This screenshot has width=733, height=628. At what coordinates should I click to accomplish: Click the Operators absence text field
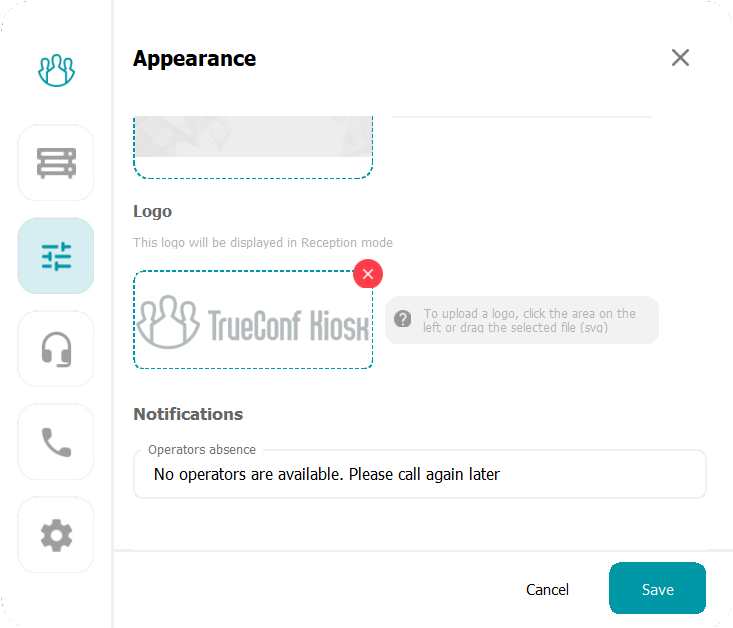[x=420, y=475]
